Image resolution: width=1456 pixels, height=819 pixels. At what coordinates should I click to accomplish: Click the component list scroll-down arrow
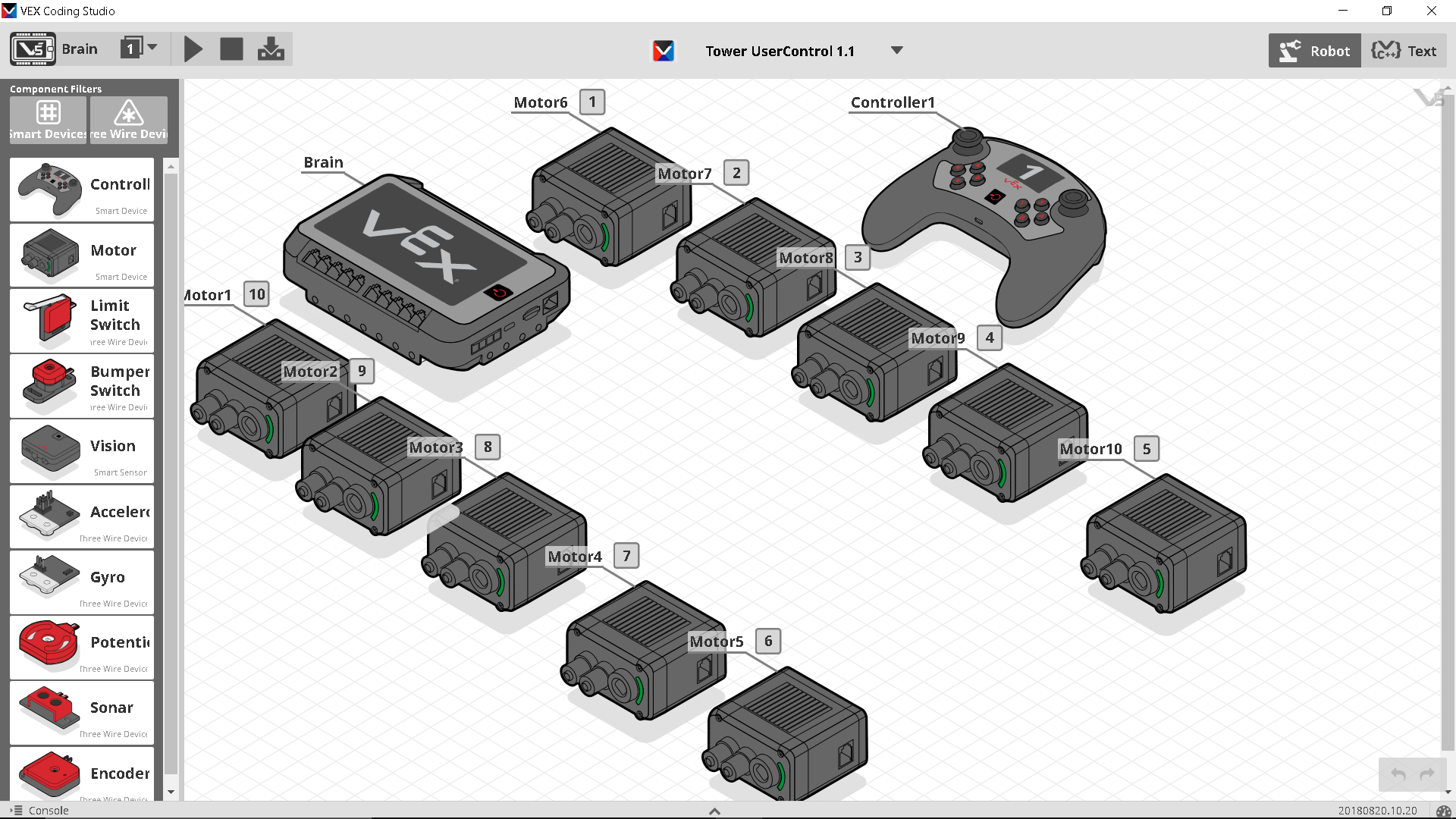(171, 792)
